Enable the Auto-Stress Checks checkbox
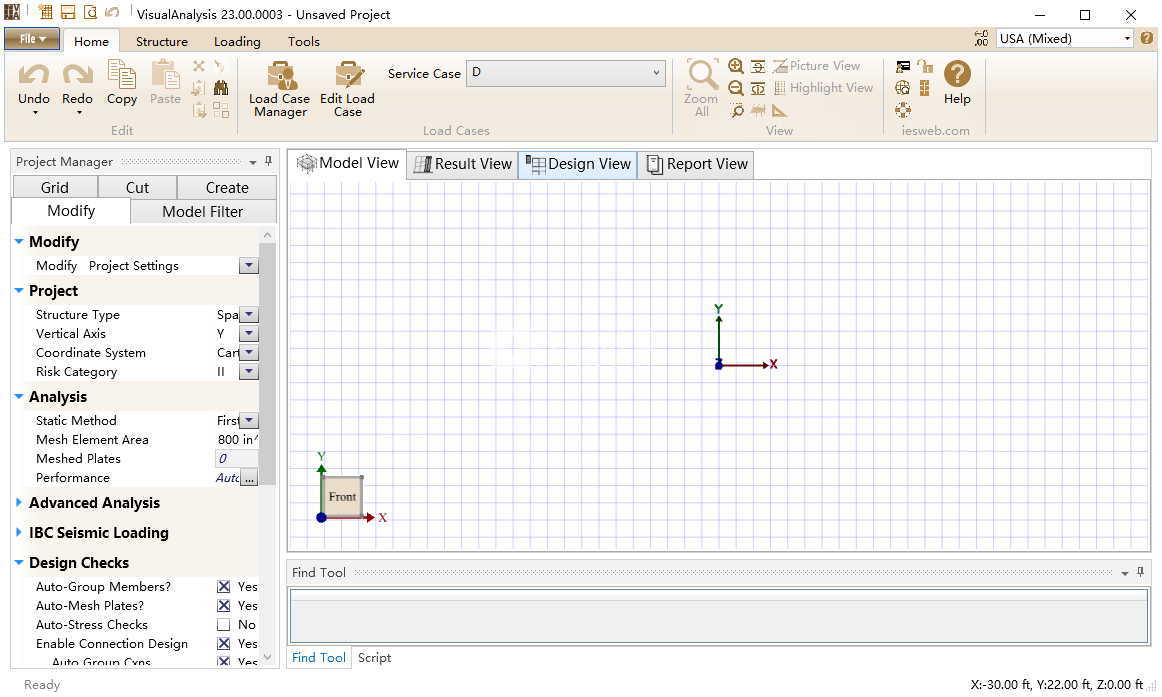Image resolution: width=1162 pixels, height=697 pixels. pyautogui.click(x=224, y=625)
